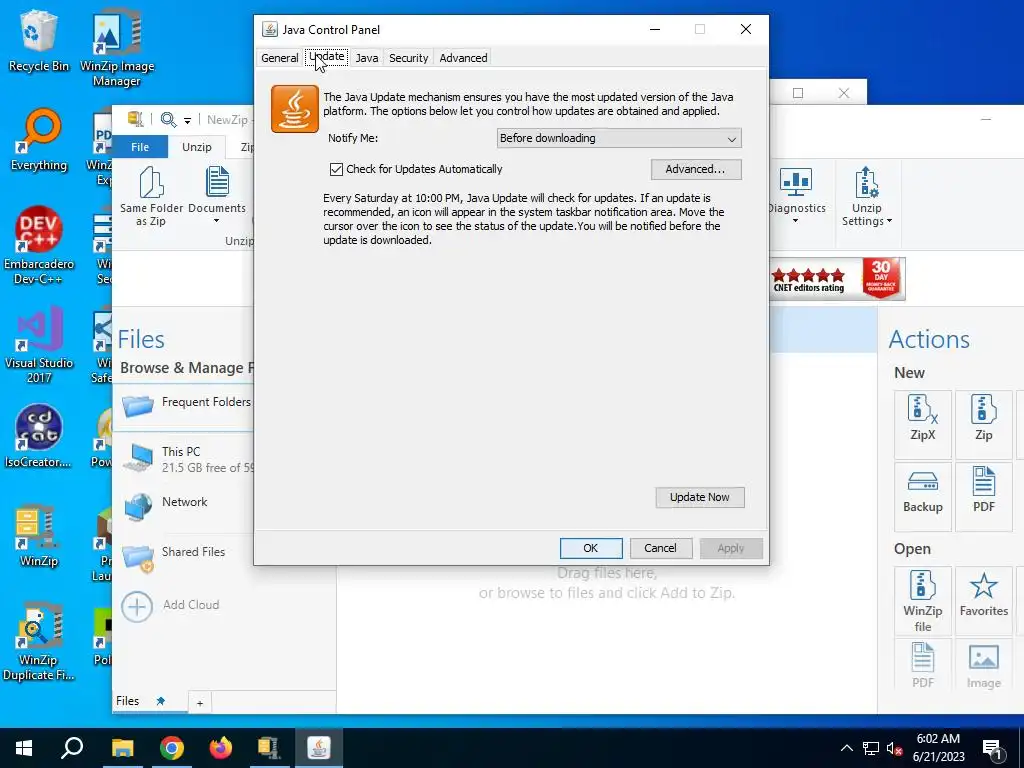
Task: Add a new tab with plus button
Action: [200, 703]
